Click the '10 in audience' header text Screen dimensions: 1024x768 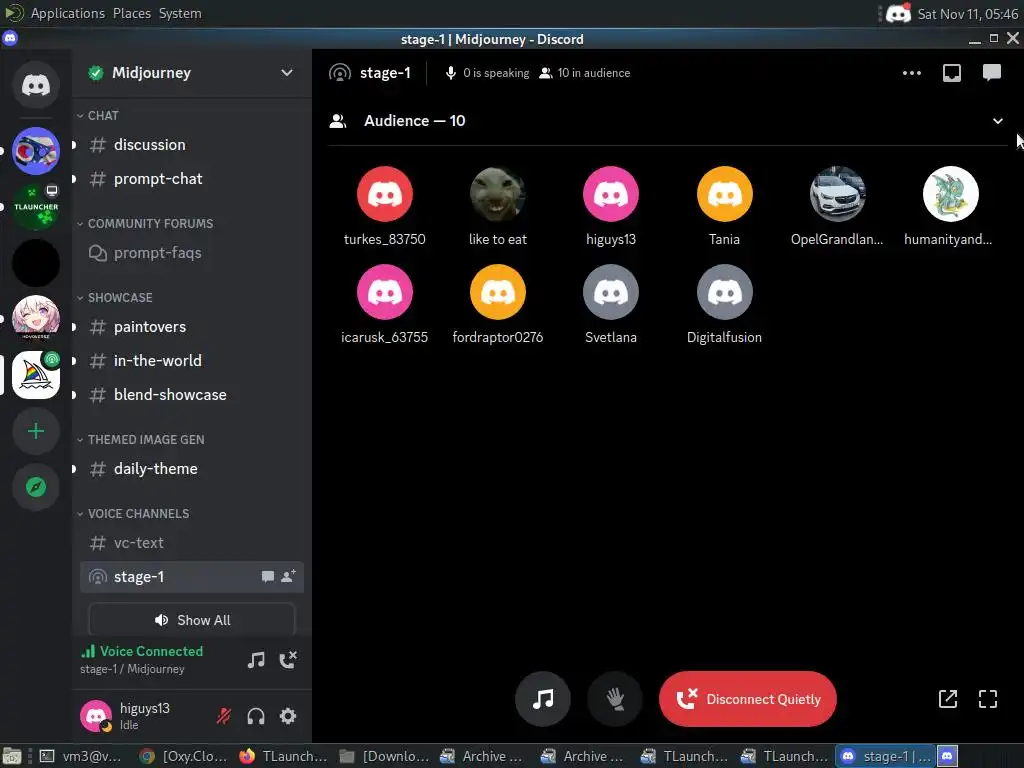594,73
